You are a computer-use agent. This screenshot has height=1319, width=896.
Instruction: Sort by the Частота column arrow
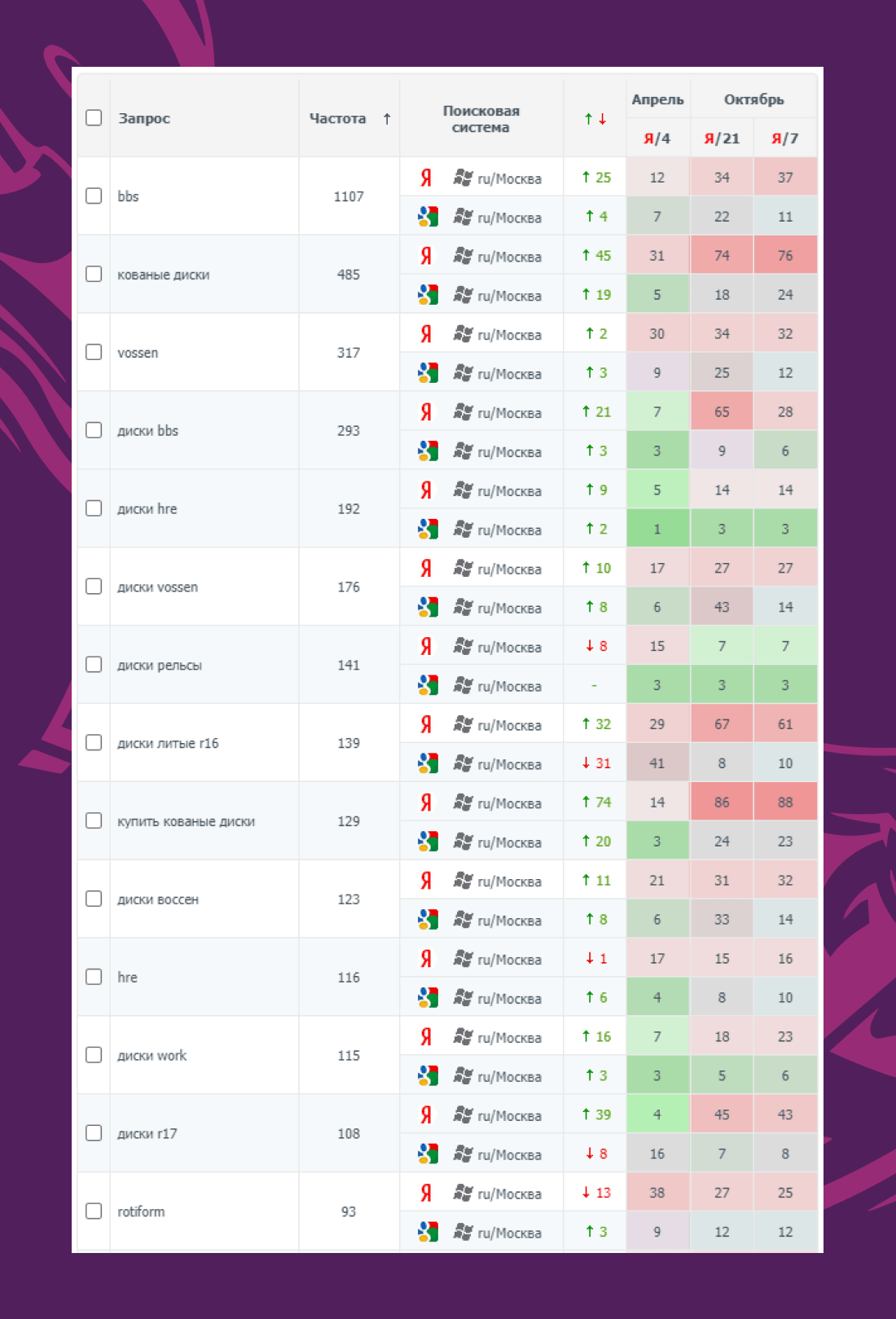coord(387,119)
